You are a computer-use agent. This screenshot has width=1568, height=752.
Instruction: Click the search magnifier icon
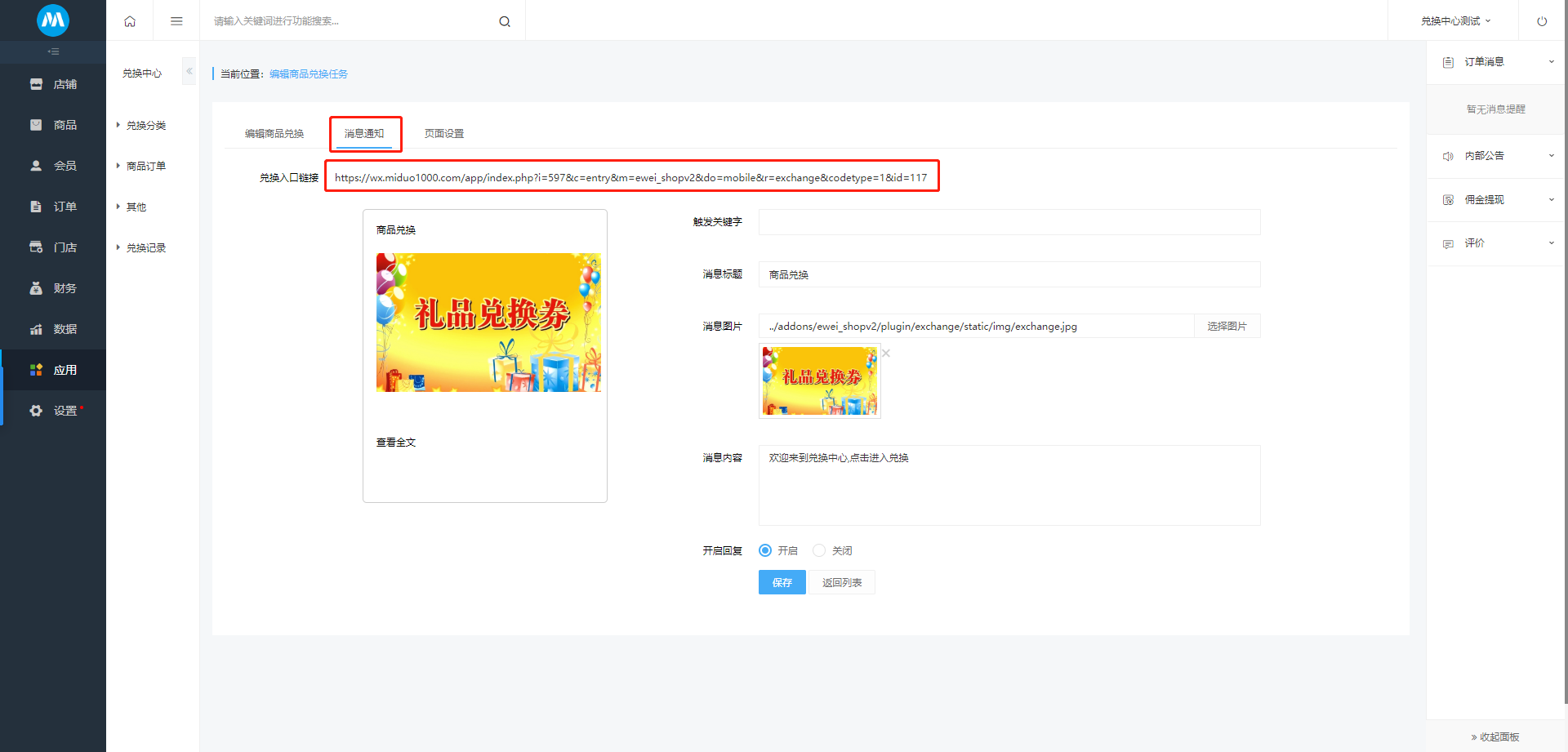point(505,21)
